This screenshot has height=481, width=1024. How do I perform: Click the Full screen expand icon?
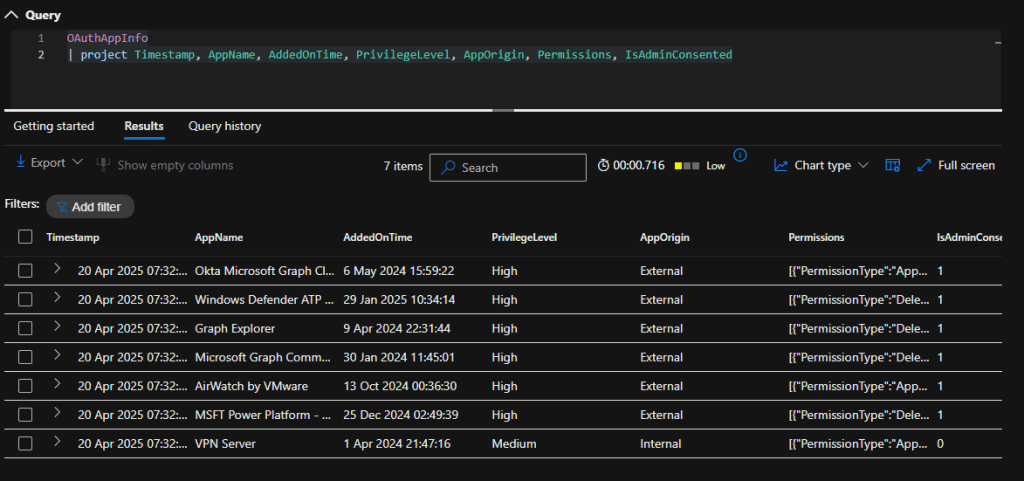click(x=924, y=165)
